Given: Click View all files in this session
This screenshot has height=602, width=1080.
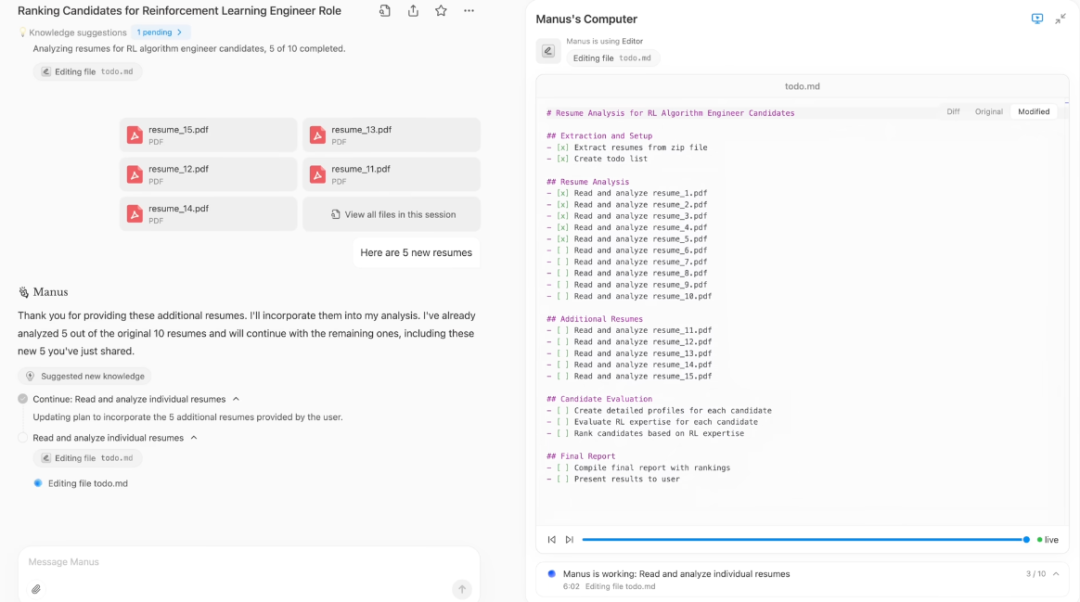Looking at the screenshot, I should click(x=391, y=214).
